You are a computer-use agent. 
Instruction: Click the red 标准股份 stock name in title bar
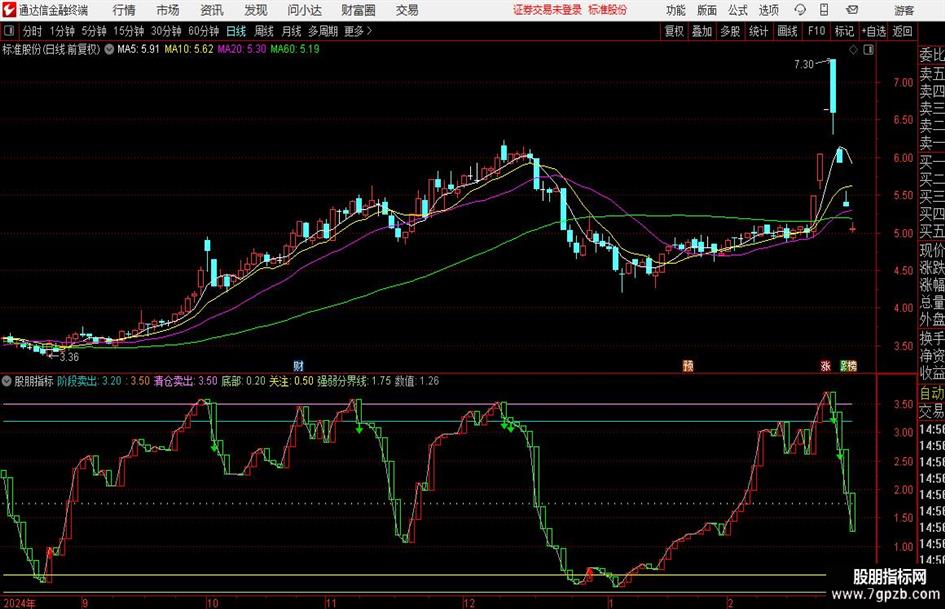click(608, 10)
